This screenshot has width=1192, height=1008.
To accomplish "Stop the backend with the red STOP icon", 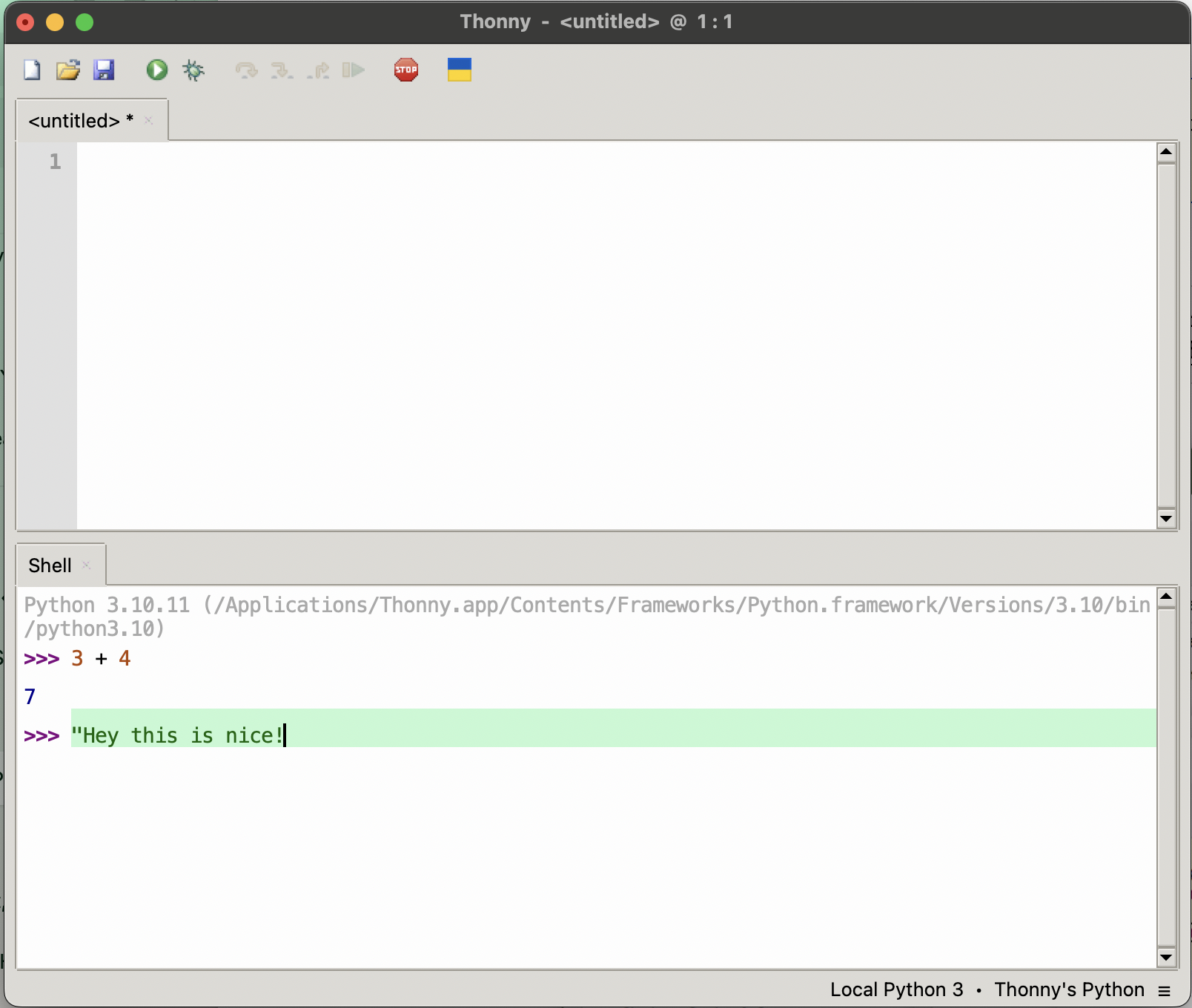I will [406, 70].
